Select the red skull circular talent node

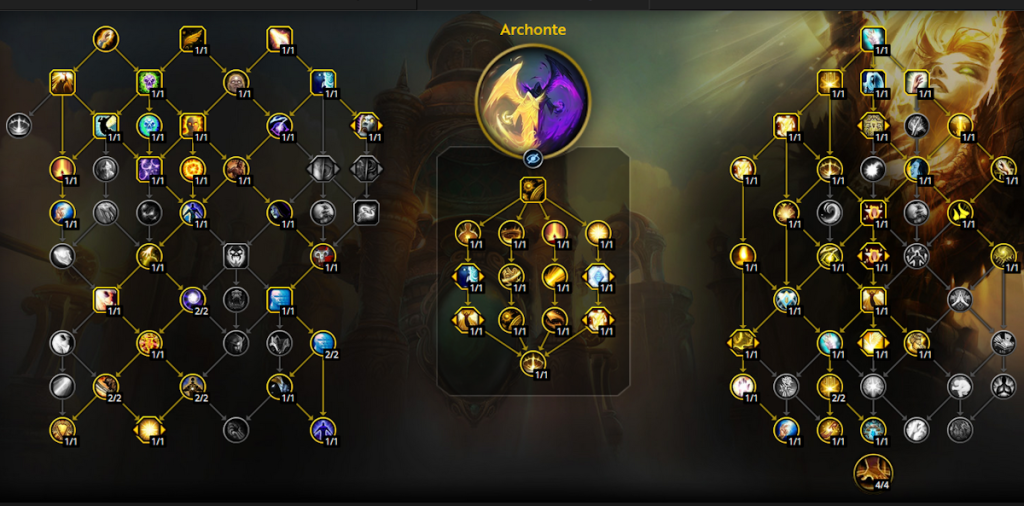(x=323, y=256)
